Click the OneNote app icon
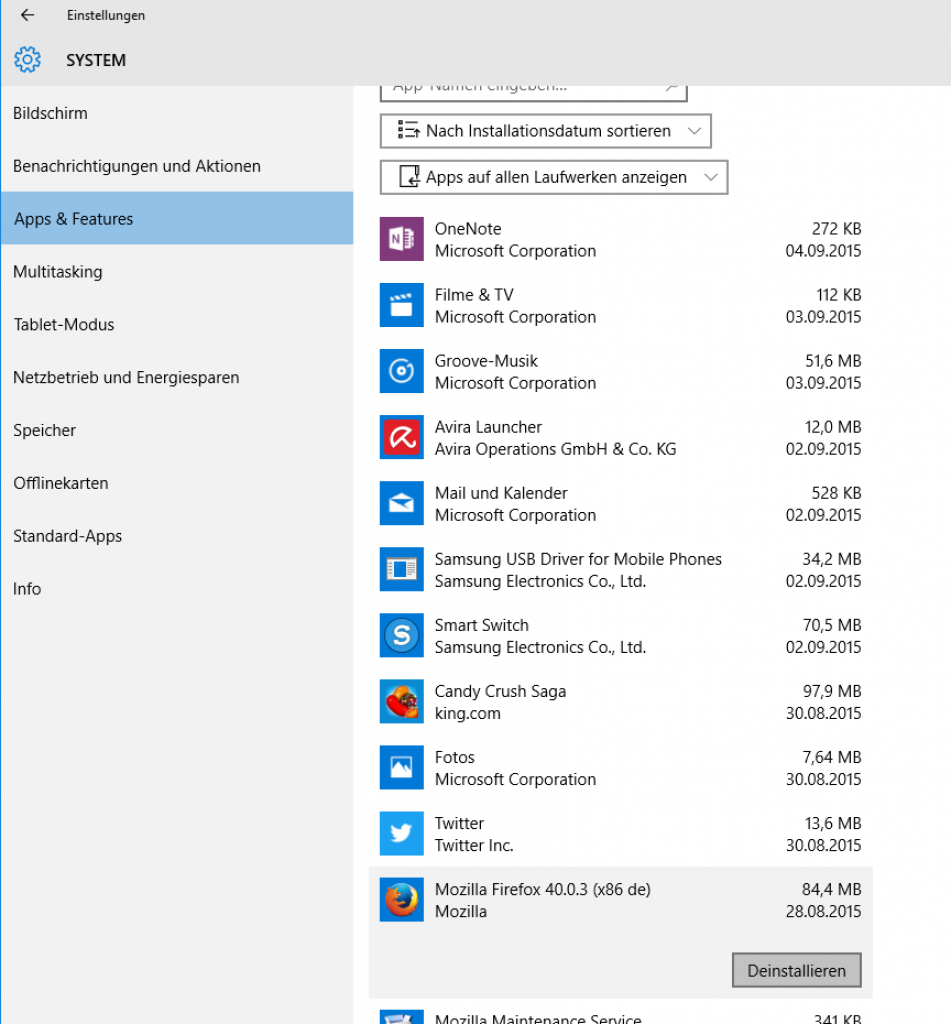The height and width of the screenshot is (1024, 951). click(402, 239)
